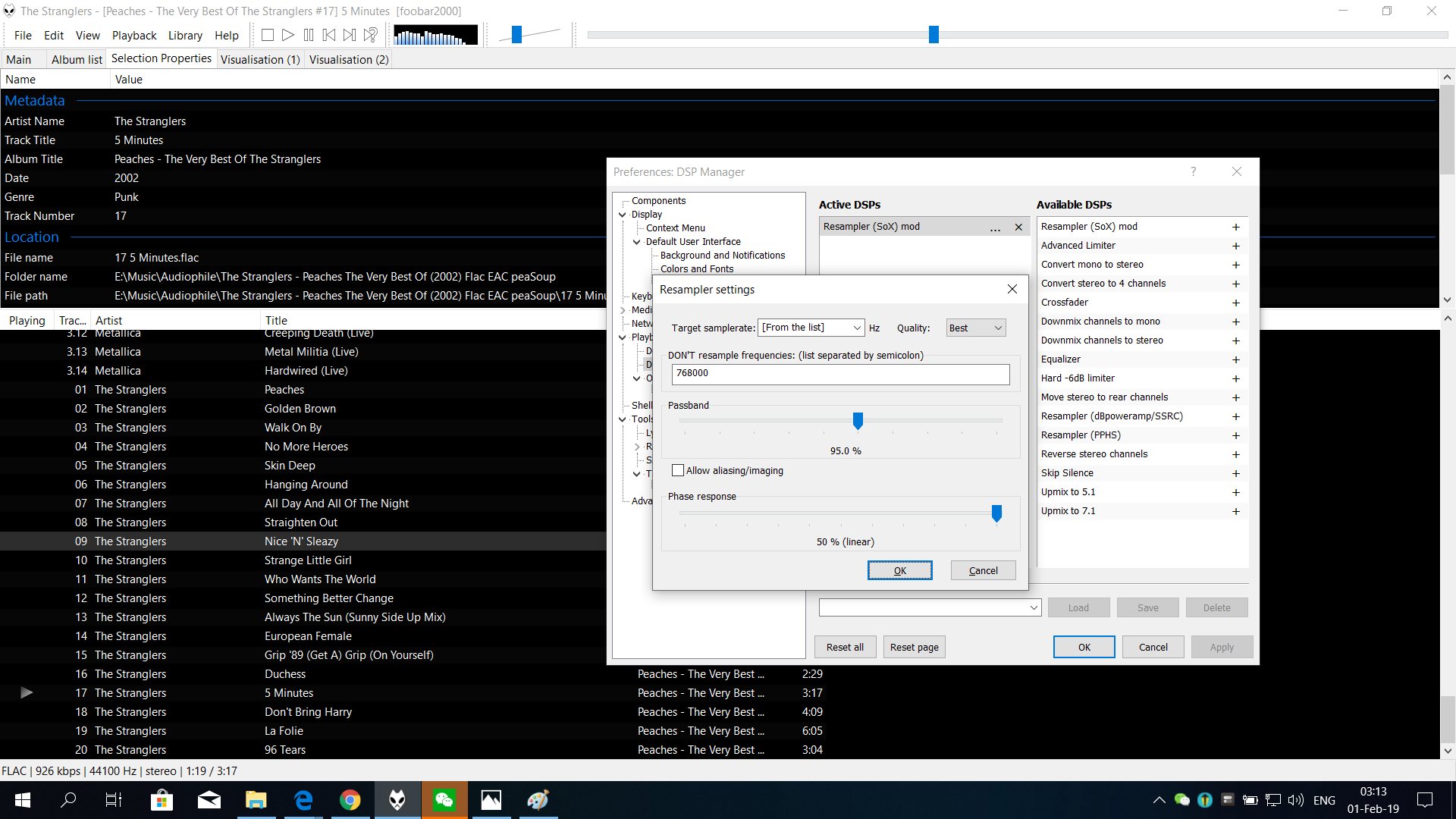This screenshot has width=1456, height=819.
Task: Add Downmix channels to mono DSP
Action: point(1235,322)
